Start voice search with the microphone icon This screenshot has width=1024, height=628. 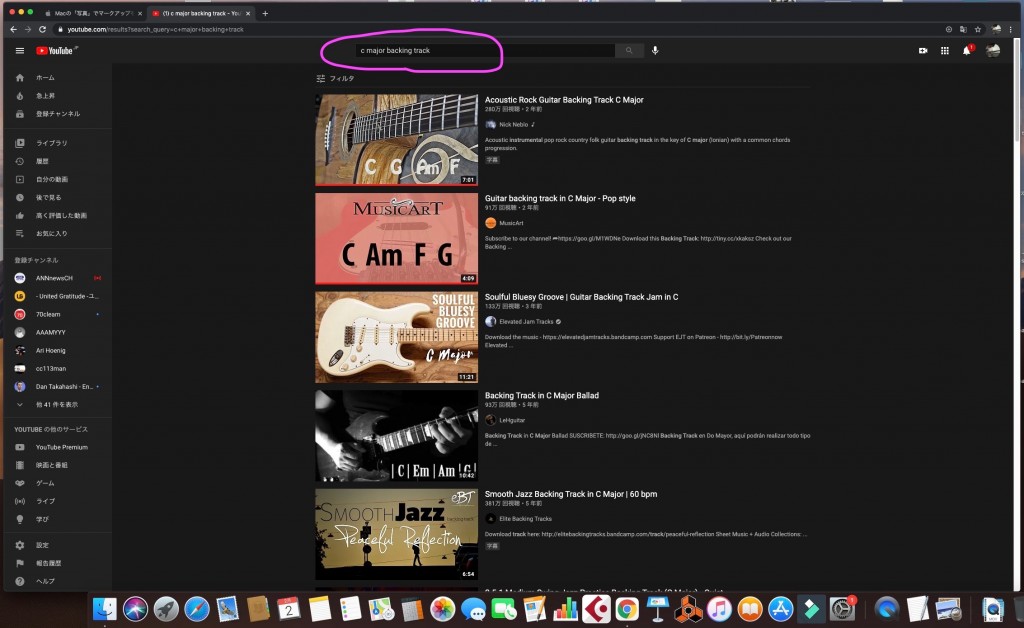coord(655,50)
